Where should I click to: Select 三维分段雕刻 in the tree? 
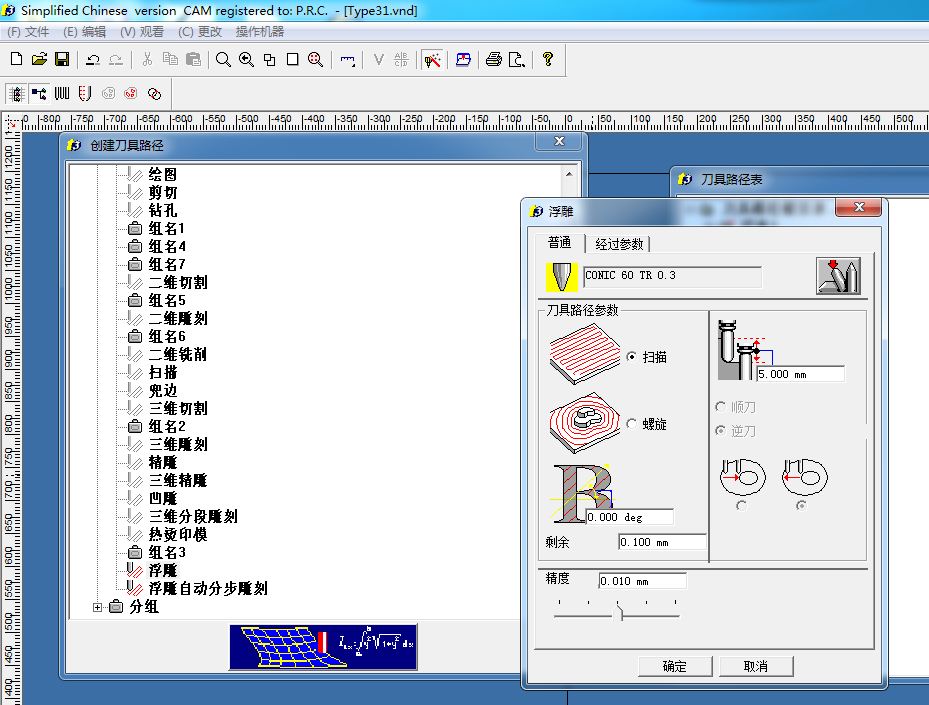tap(193, 516)
